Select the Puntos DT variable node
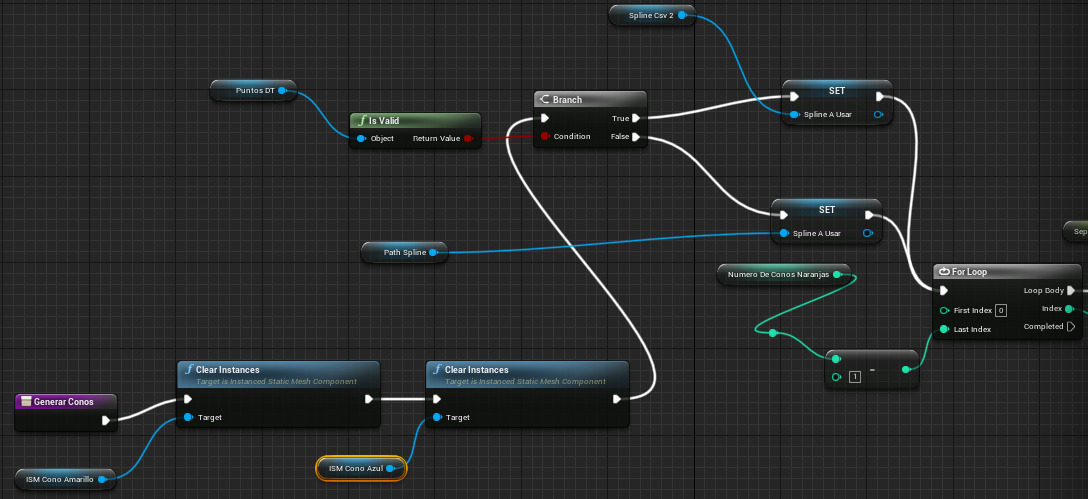 point(248,91)
